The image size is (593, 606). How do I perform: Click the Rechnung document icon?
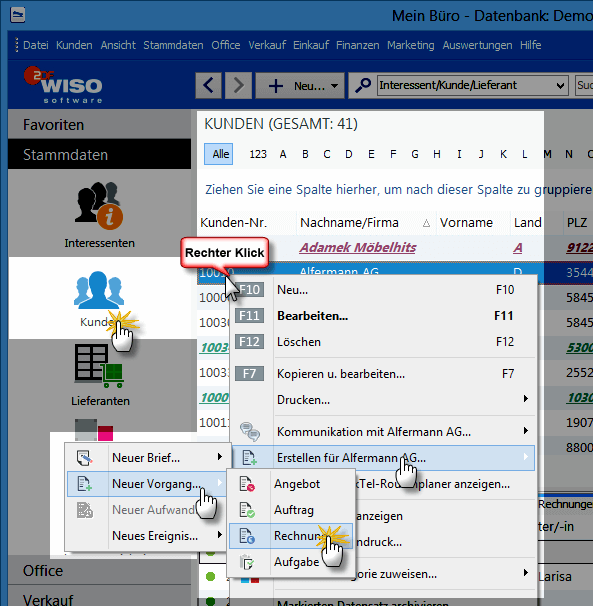click(247, 536)
